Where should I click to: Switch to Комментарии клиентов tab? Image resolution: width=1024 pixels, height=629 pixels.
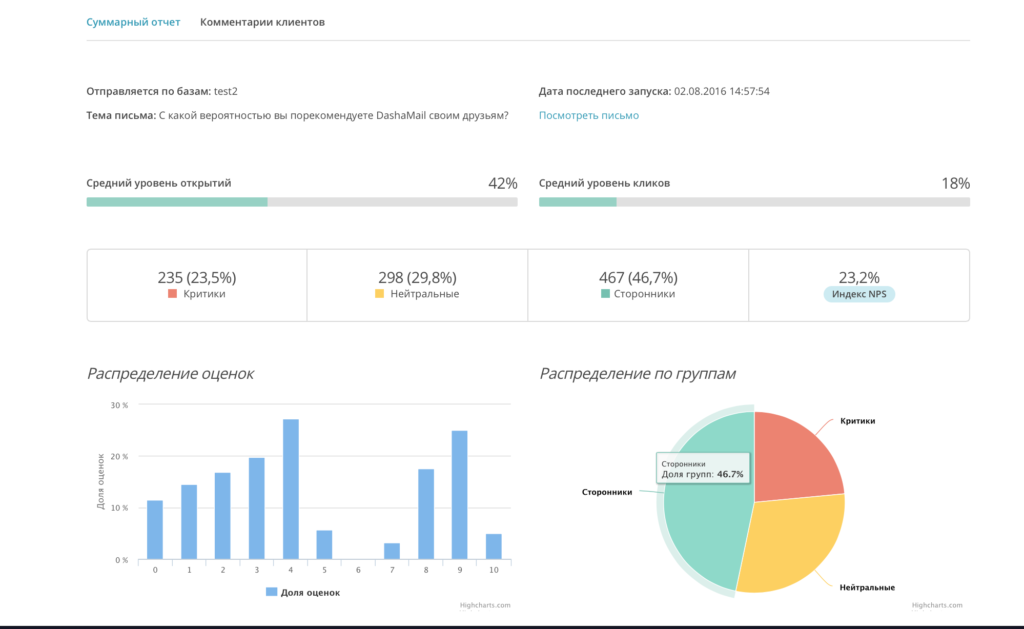coord(262,22)
